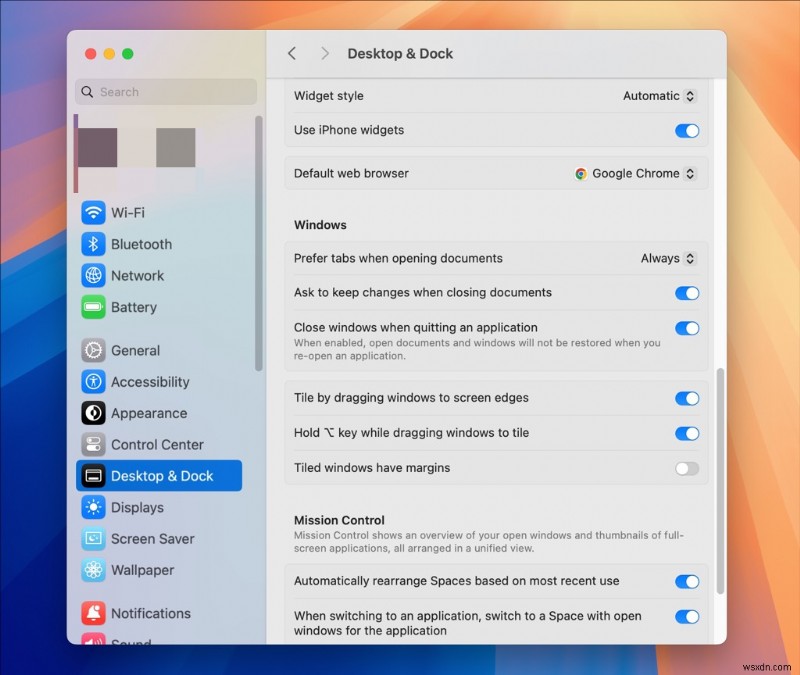Open Notifications settings
The height and width of the screenshot is (675, 800).
159,613
